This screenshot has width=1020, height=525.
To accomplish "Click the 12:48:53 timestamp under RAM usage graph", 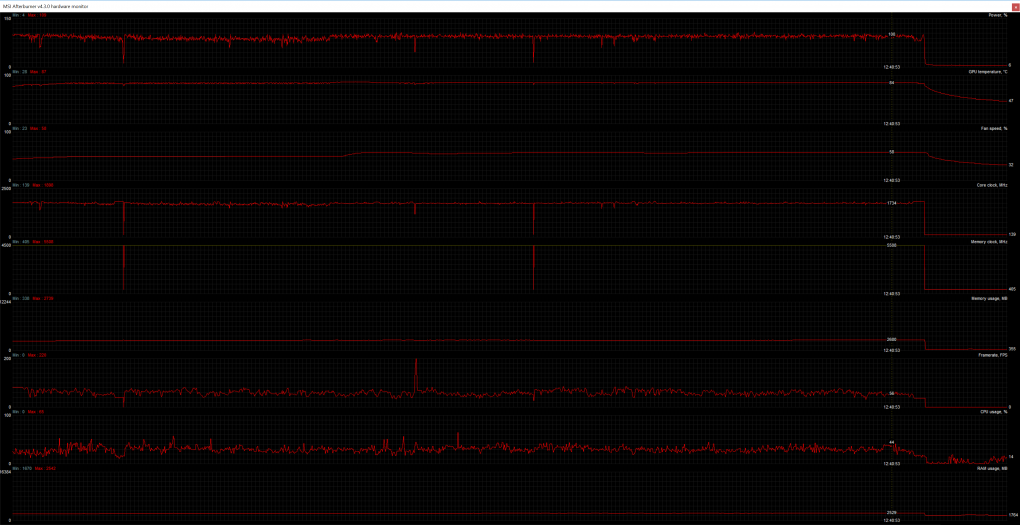I will pyautogui.click(x=891, y=520).
